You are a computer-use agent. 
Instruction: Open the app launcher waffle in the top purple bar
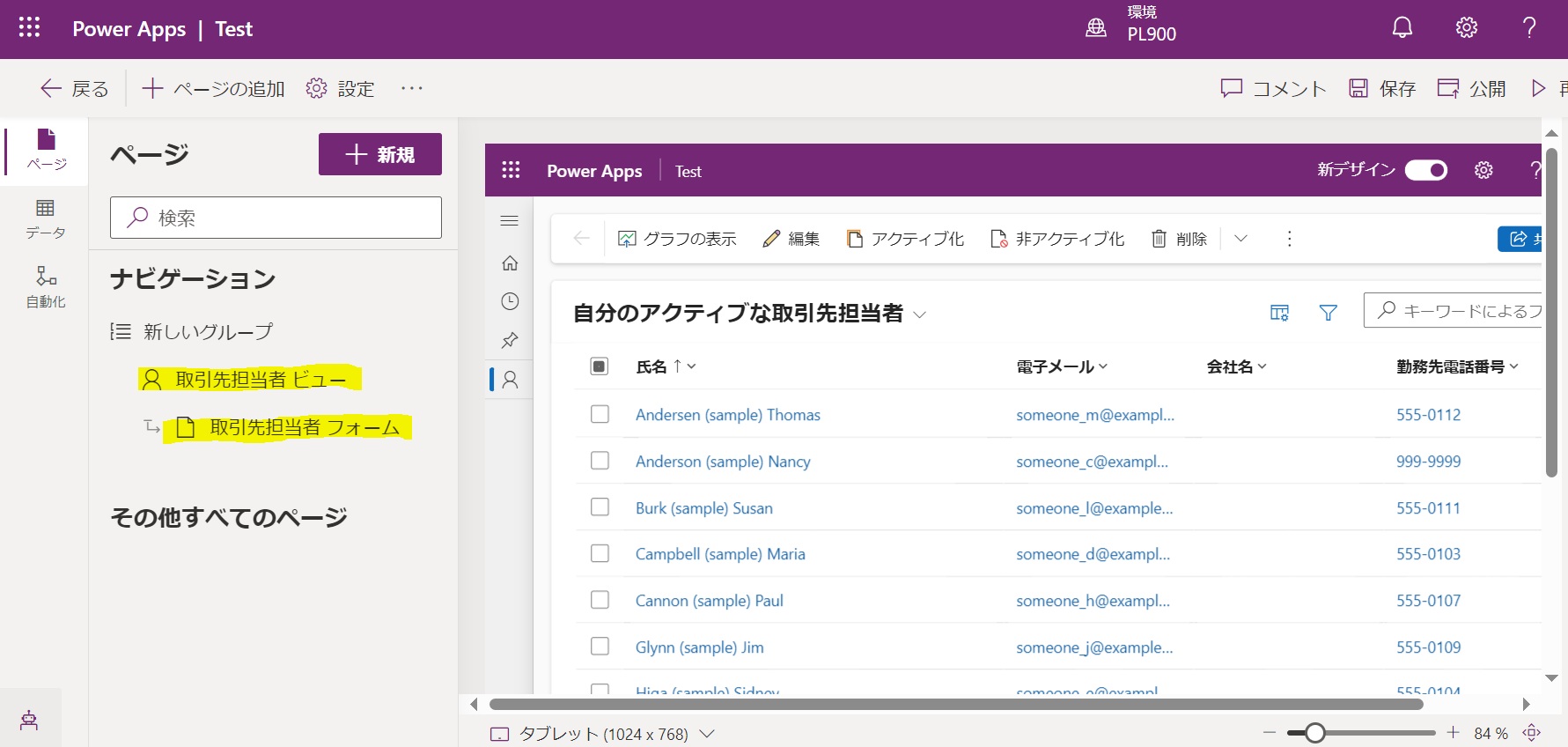29,27
